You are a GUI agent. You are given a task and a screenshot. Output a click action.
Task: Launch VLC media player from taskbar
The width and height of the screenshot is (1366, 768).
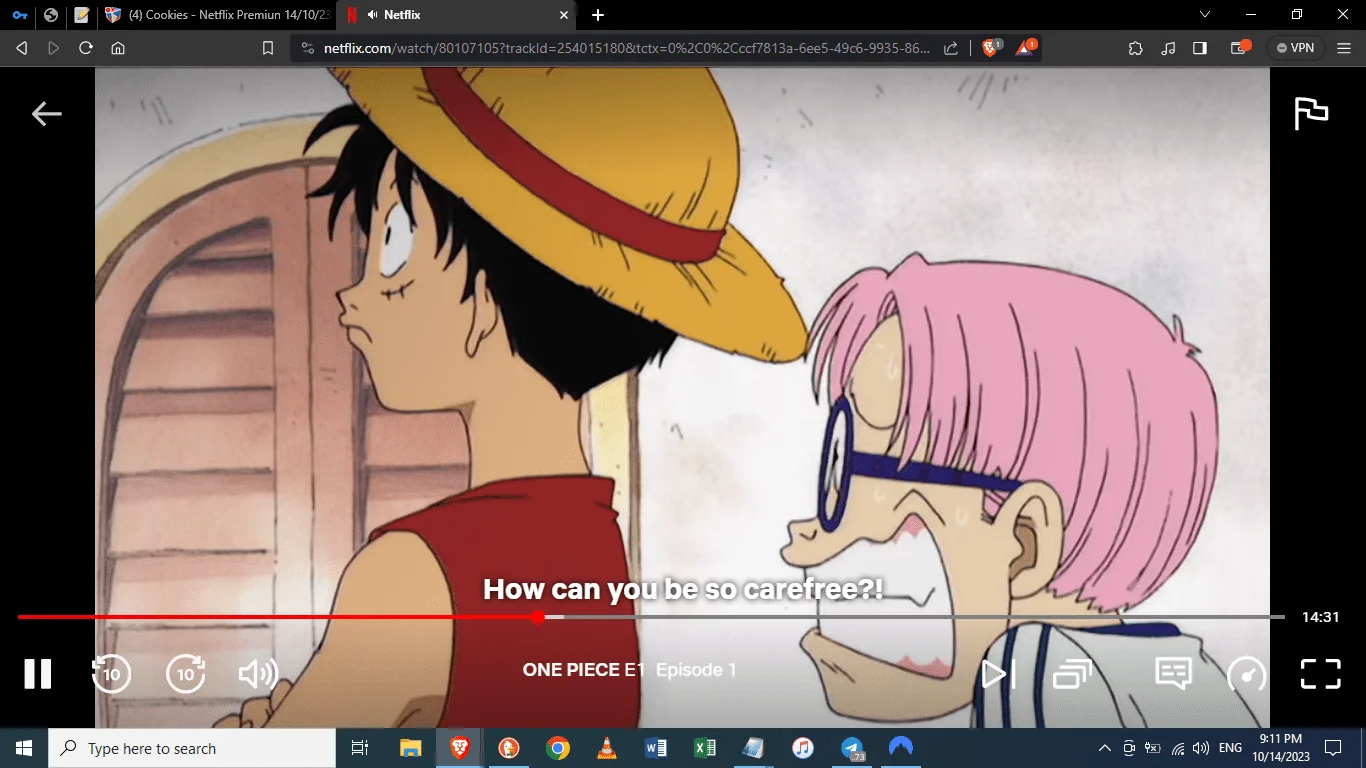tap(607, 748)
